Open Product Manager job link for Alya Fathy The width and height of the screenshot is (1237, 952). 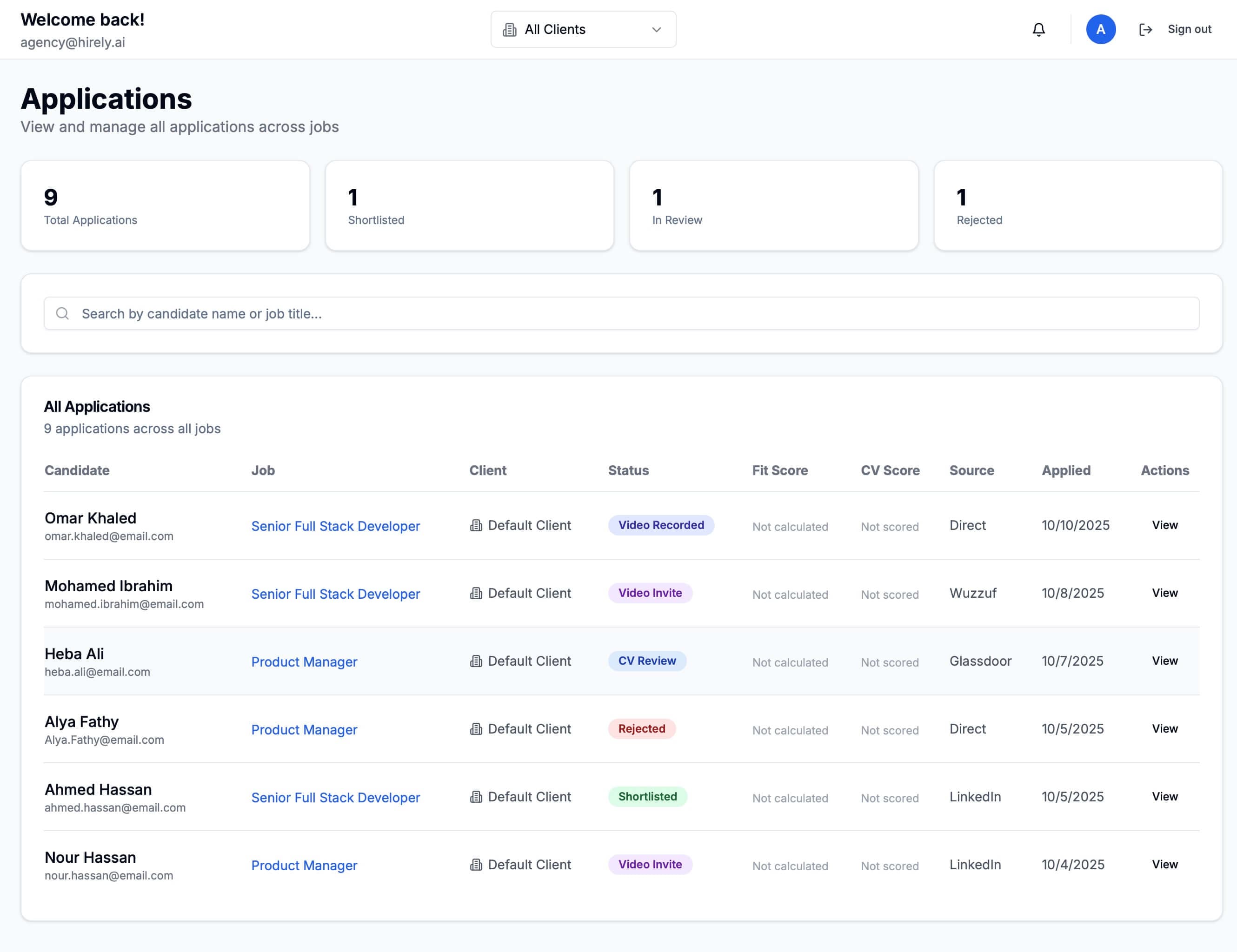pyautogui.click(x=304, y=729)
